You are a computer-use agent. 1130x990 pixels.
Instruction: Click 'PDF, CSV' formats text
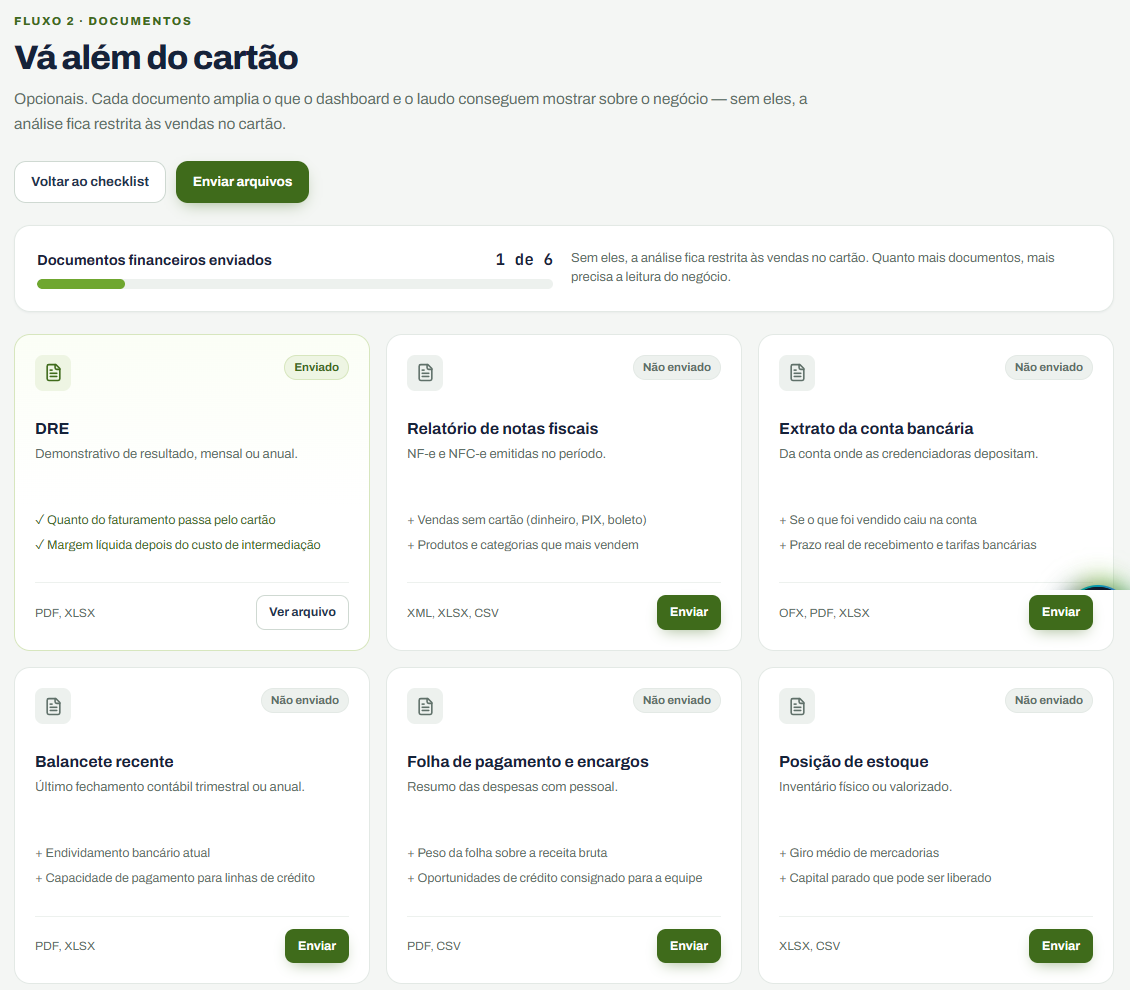pos(433,946)
